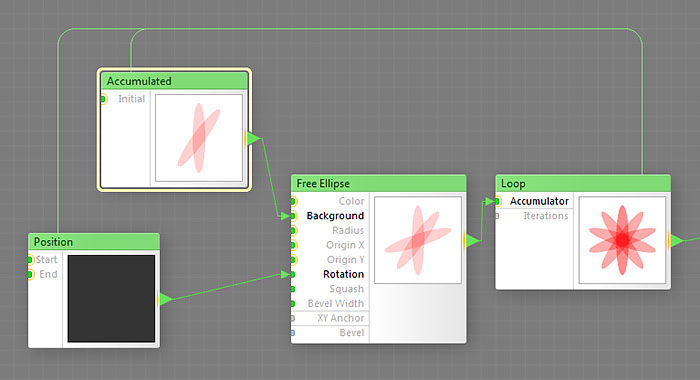The height and width of the screenshot is (380, 700).
Task: Click the Radius label
Action: tap(348, 230)
